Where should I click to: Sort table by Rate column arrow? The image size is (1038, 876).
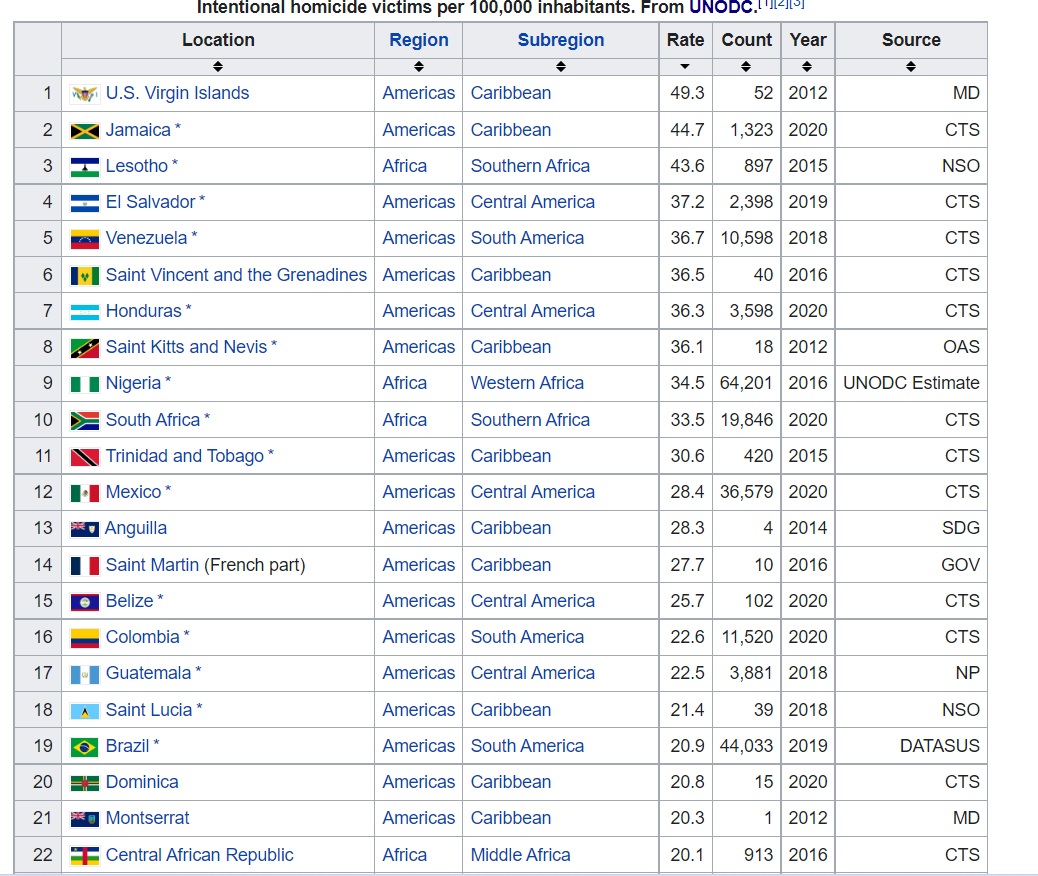tap(685, 66)
